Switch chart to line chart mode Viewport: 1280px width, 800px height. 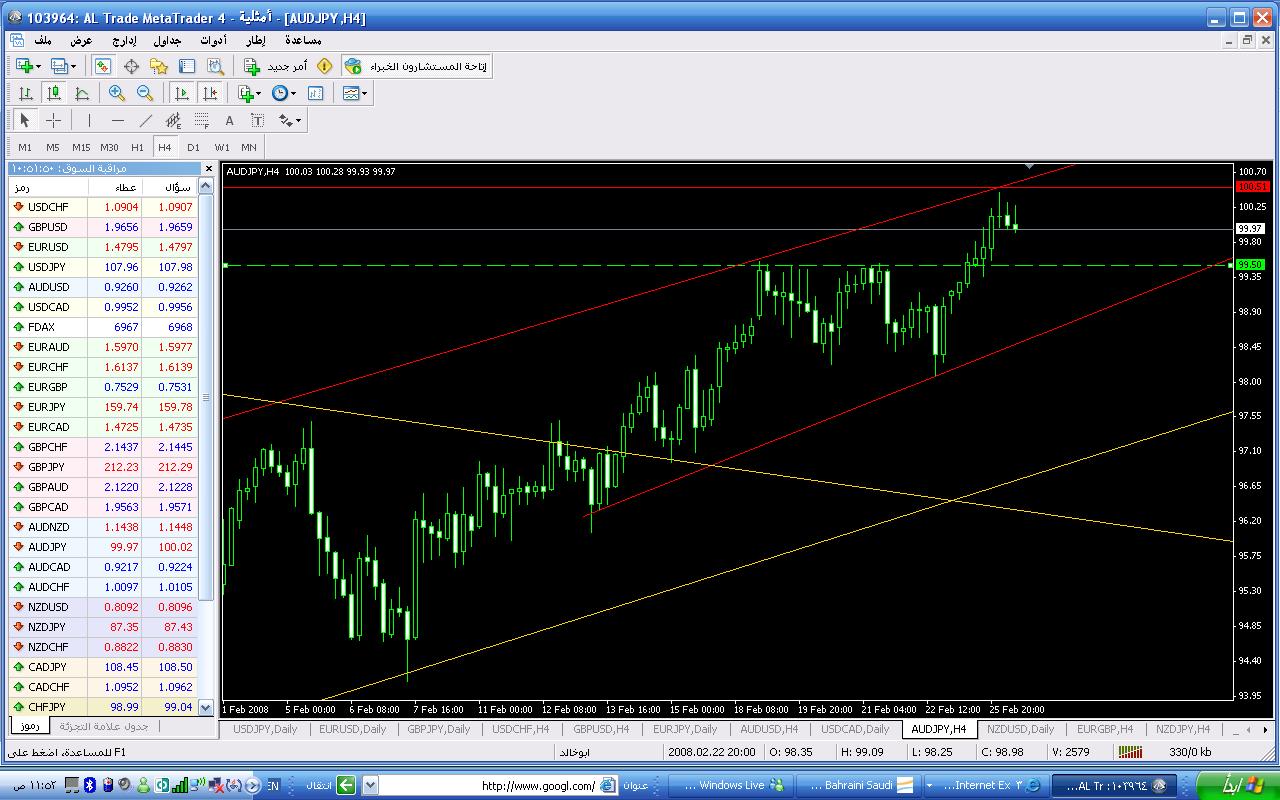tap(82, 93)
